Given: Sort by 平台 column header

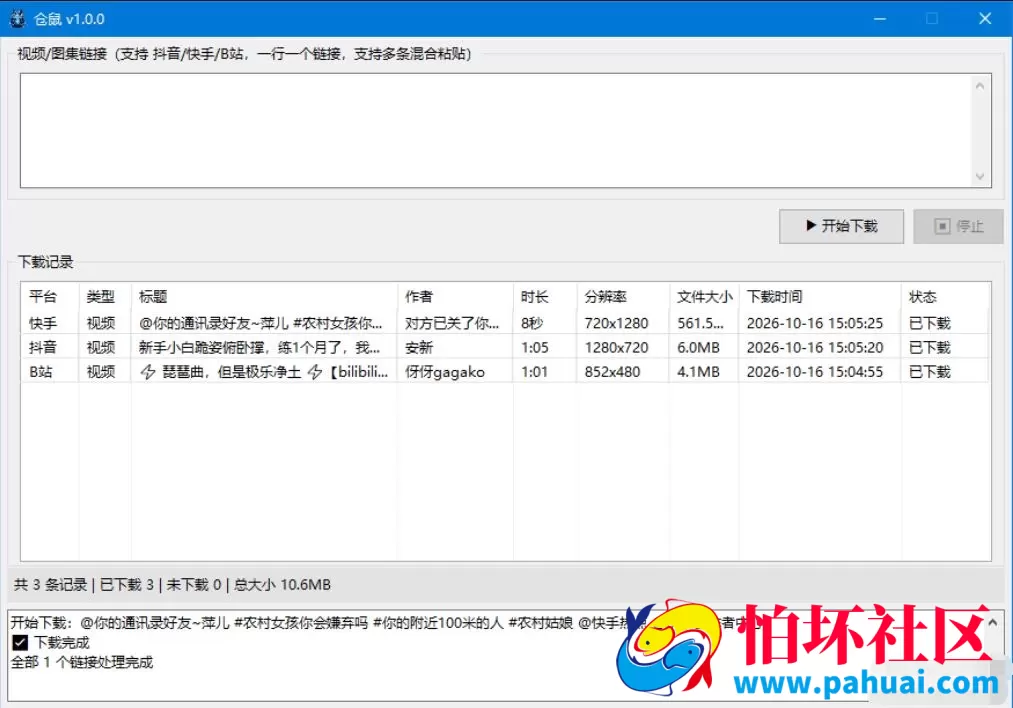Looking at the screenshot, I should tap(43, 297).
